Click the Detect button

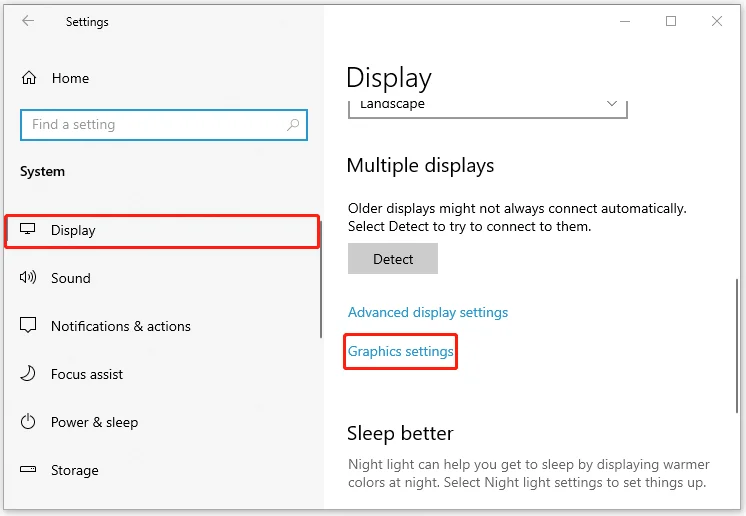(x=393, y=258)
